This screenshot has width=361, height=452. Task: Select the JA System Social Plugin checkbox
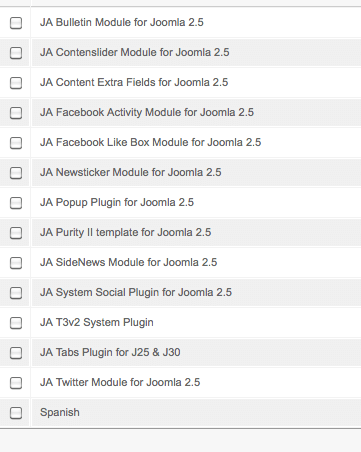16,293
